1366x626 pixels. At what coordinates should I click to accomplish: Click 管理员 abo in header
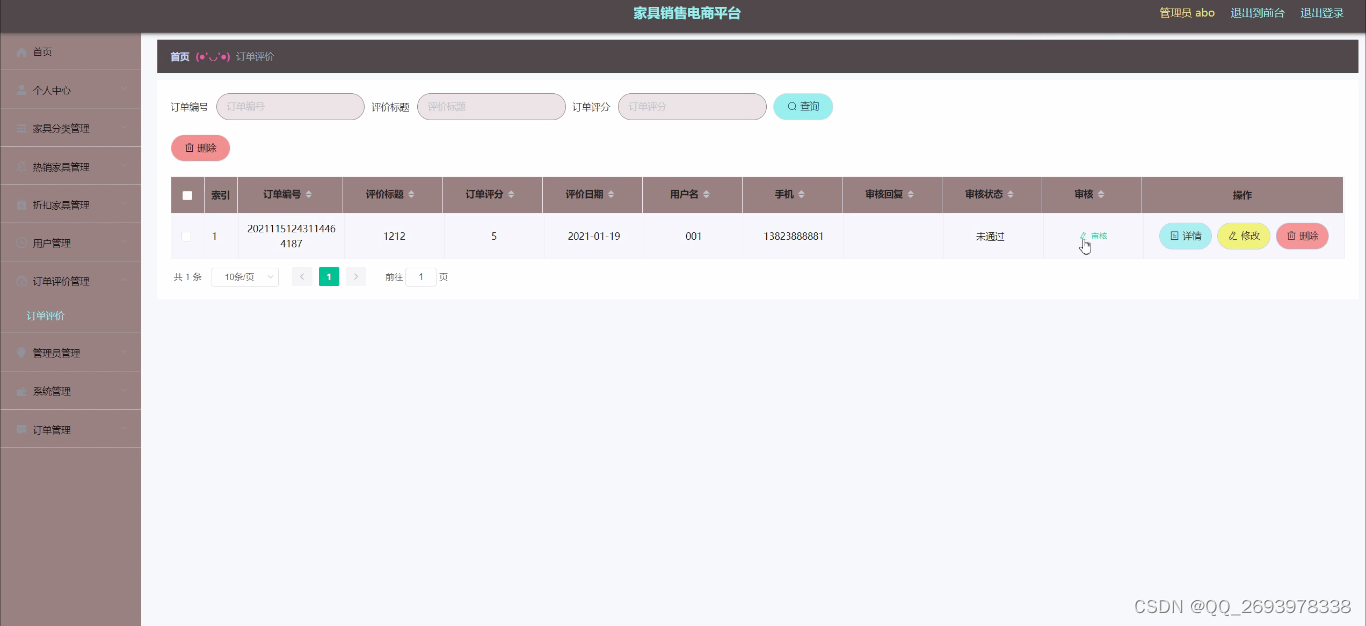(1187, 13)
